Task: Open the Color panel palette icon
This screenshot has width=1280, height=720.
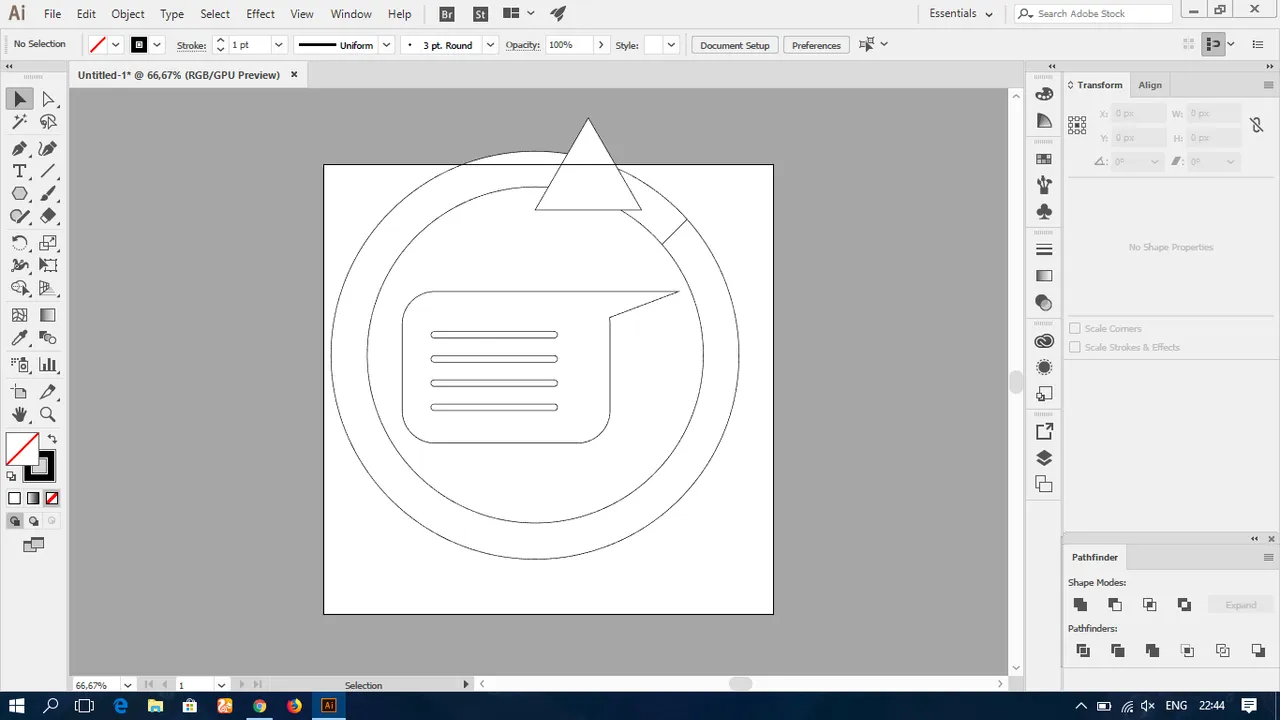Action: pyautogui.click(x=1044, y=94)
